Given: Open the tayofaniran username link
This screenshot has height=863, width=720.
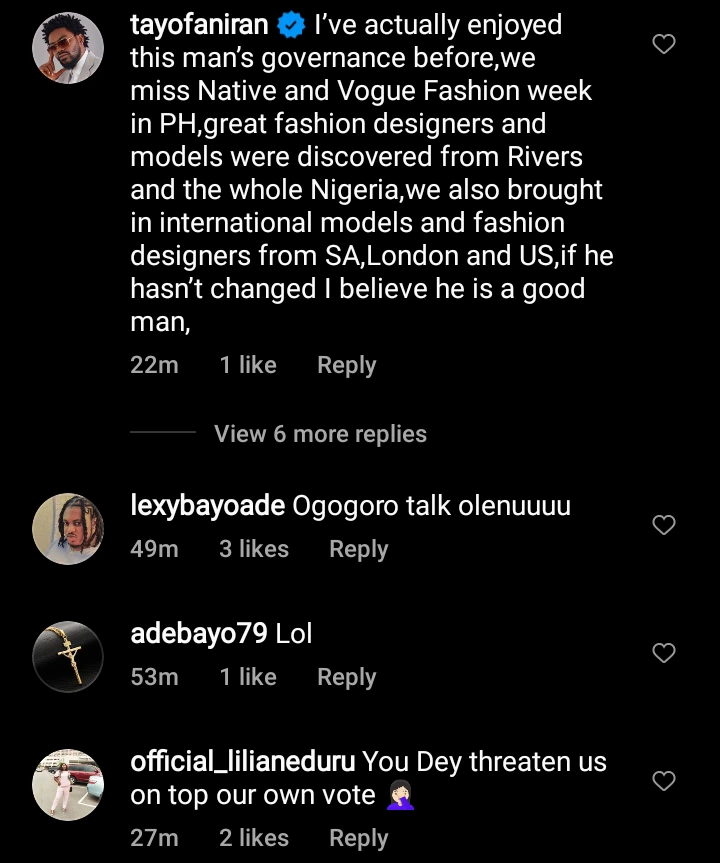Looking at the screenshot, I should [x=199, y=25].
